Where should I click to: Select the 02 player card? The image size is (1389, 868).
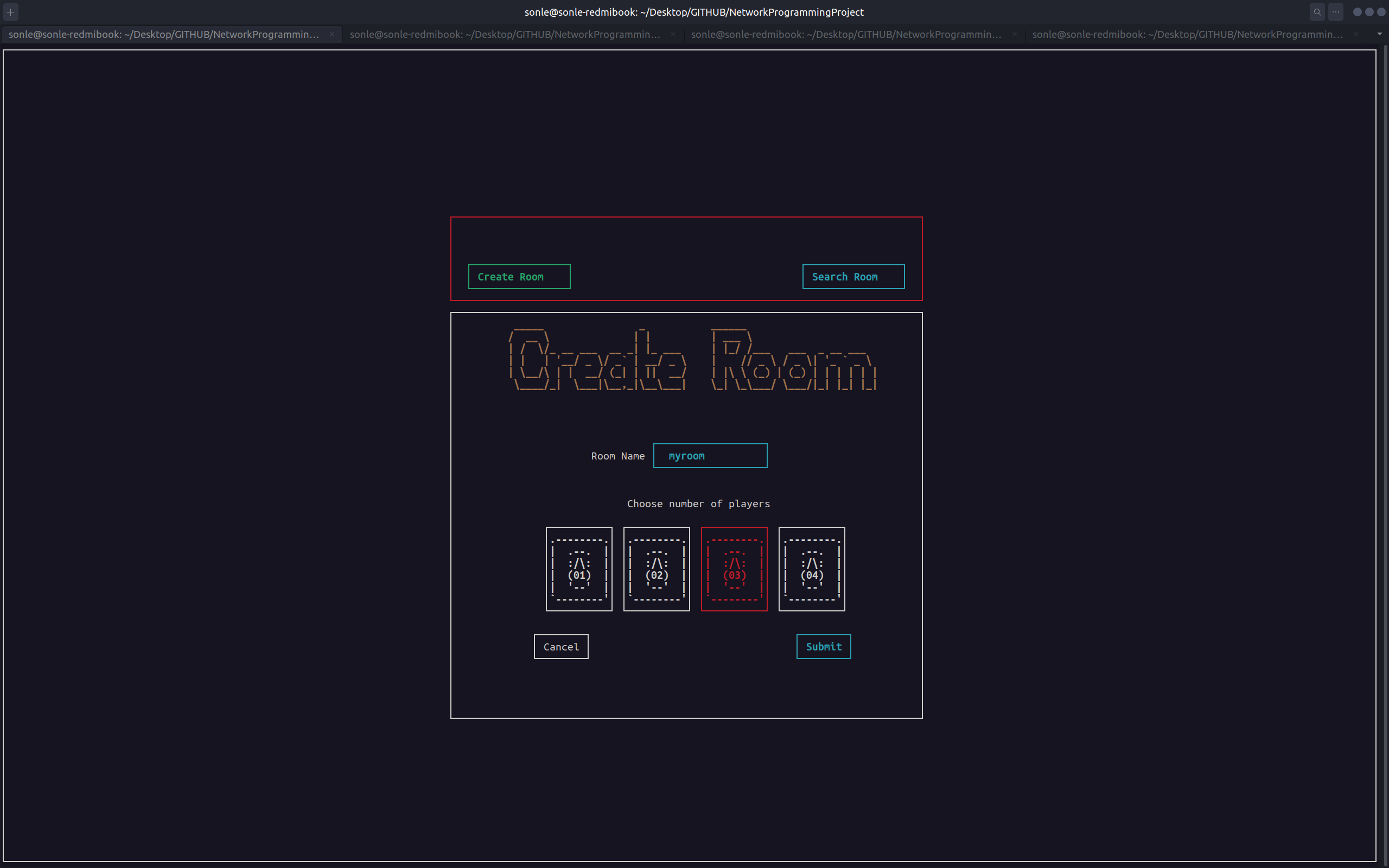coord(656,569)
